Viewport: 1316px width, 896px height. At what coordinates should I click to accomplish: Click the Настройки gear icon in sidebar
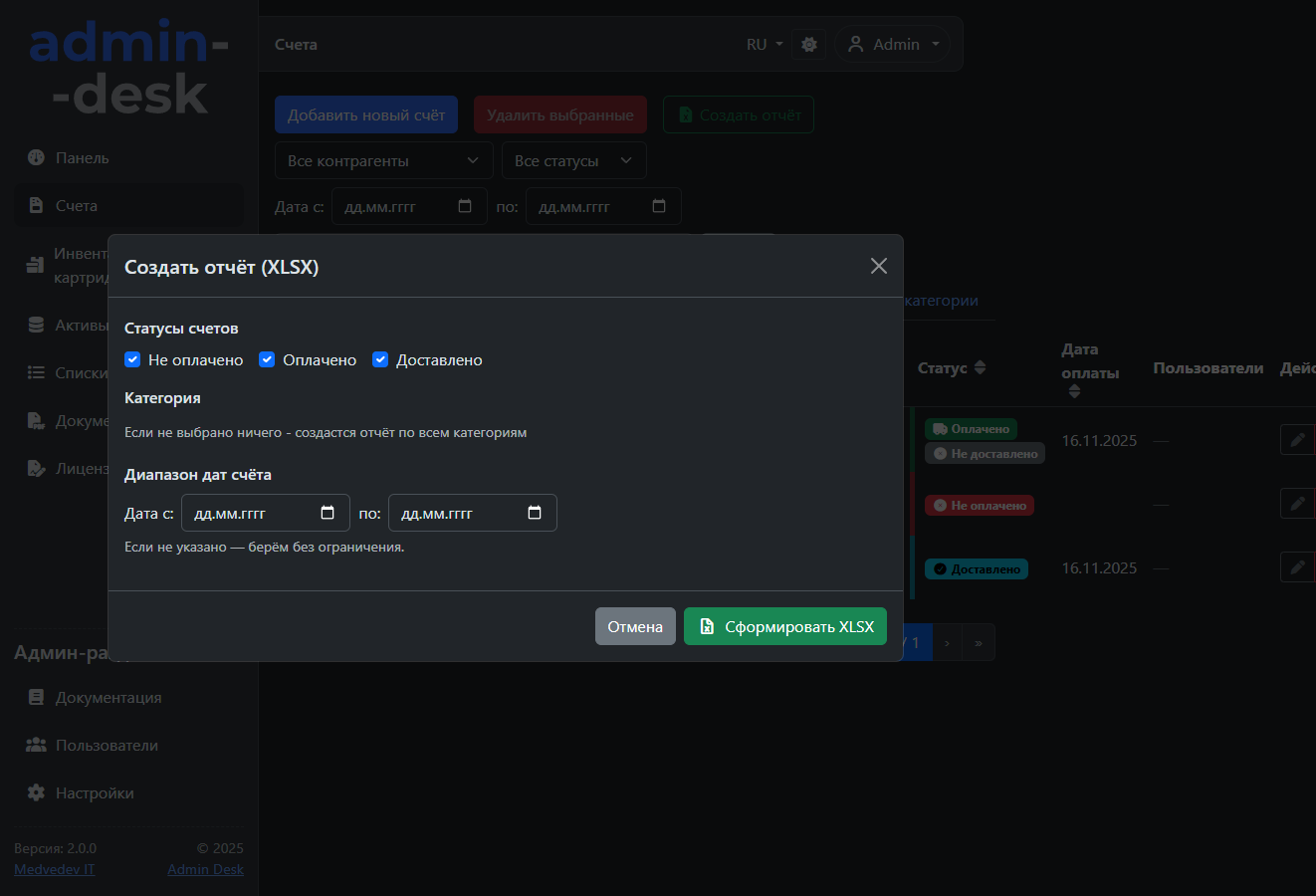pyautogui.click(x=37, y=792)
